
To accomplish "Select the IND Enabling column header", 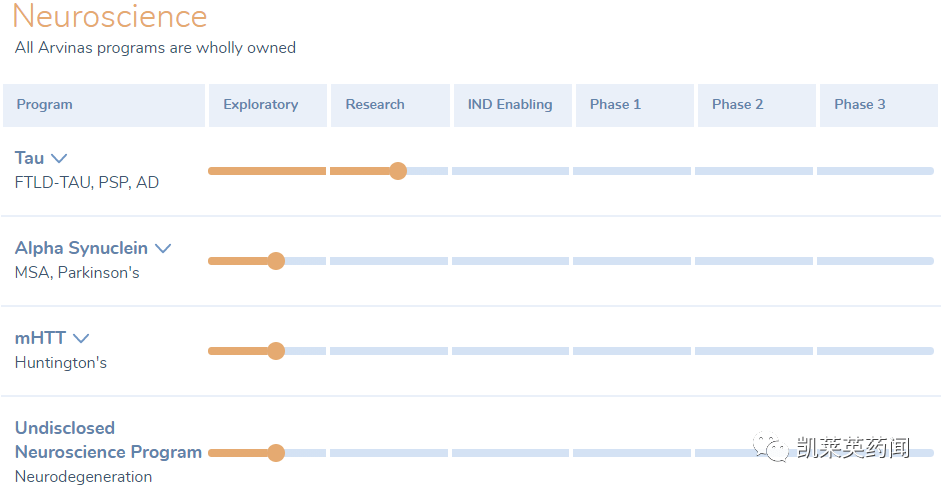I will pos(513,105).
